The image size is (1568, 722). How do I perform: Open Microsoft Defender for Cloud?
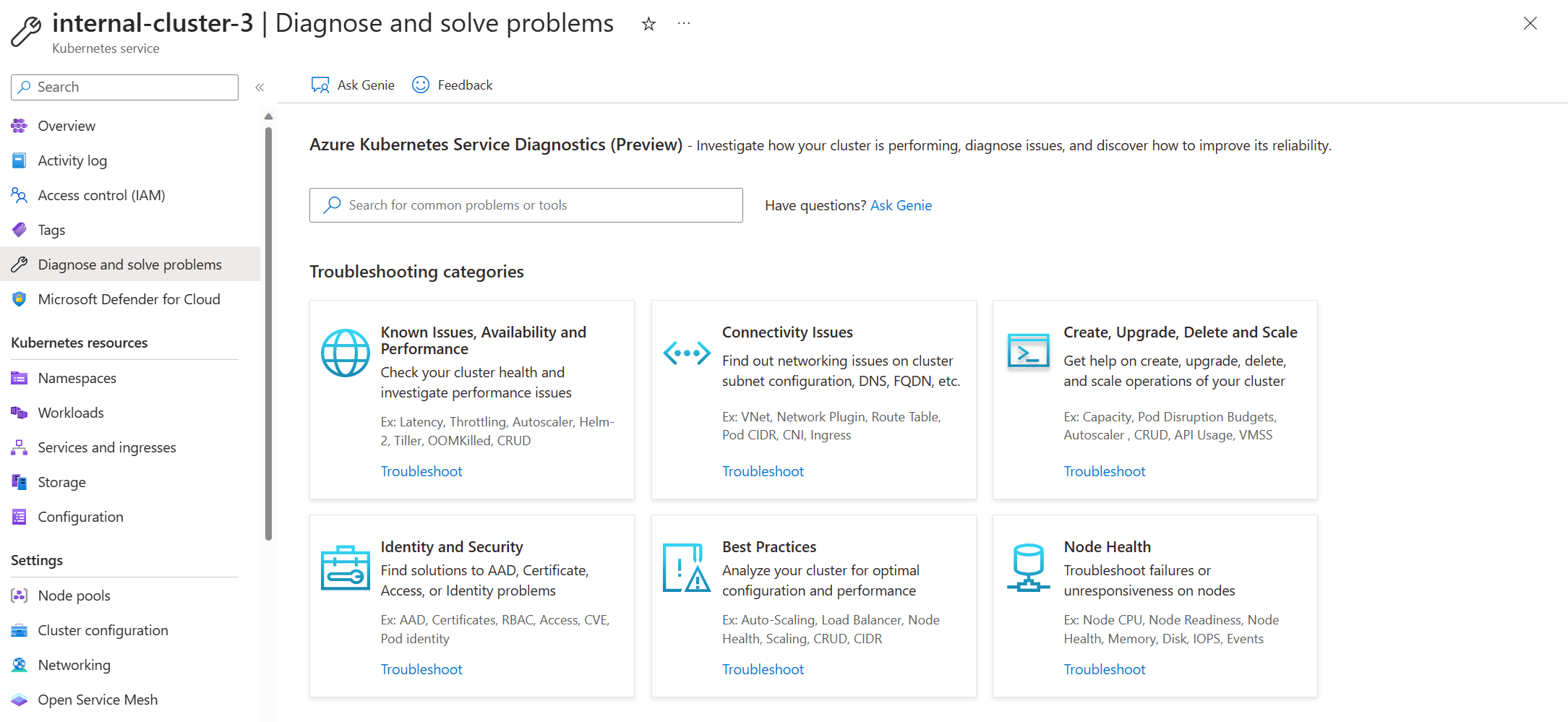coord(20,298)
